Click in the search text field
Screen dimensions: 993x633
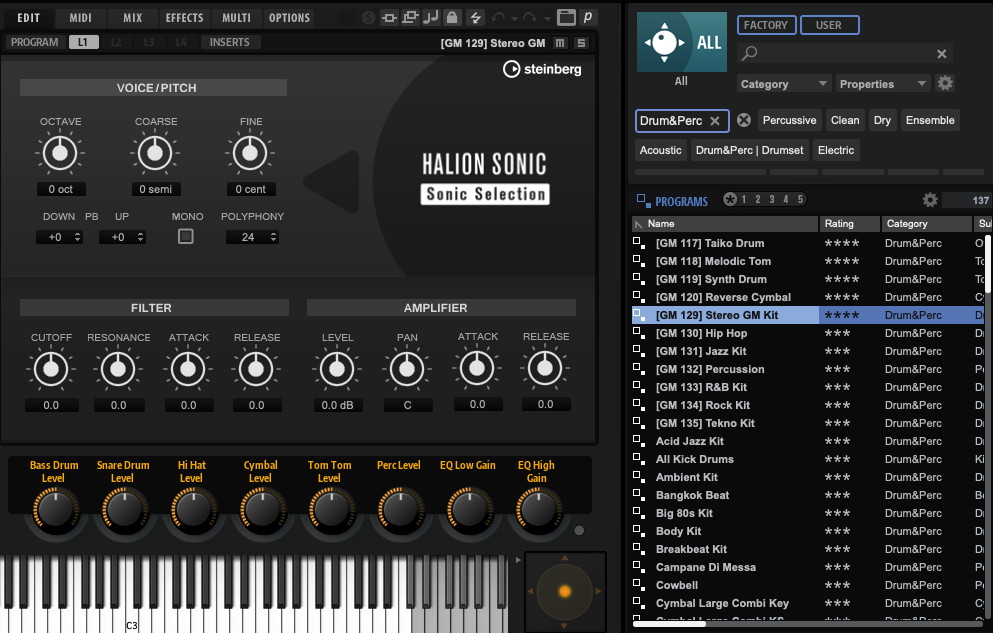[845, 53]
